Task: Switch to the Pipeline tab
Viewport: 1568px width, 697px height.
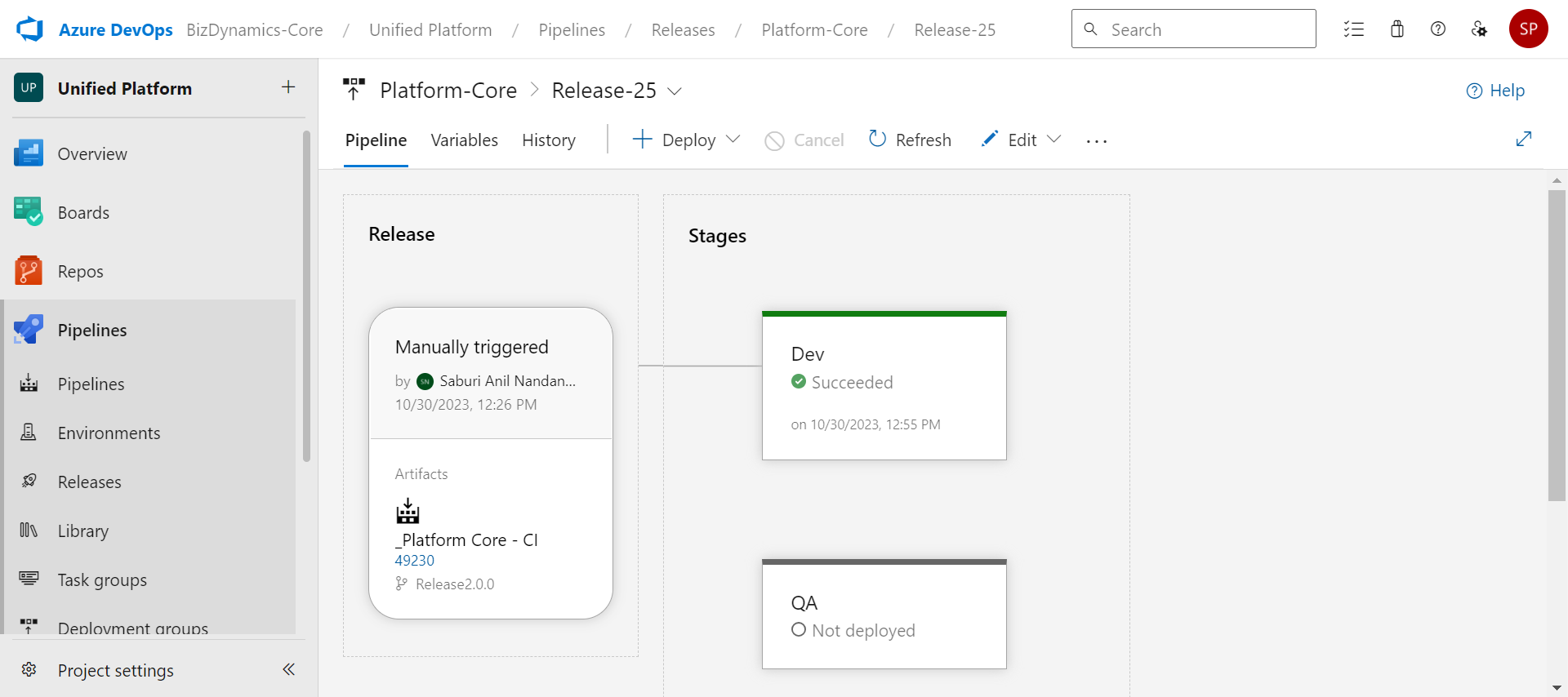Action: pos(376,140)
